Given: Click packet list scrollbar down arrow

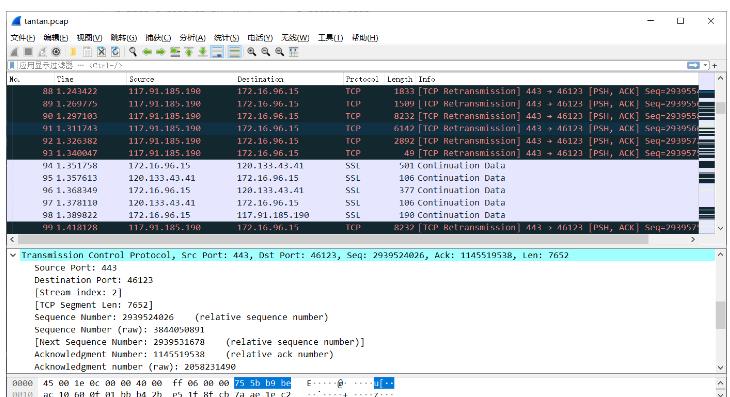Looking at the screenshot, I should [721, 228].
